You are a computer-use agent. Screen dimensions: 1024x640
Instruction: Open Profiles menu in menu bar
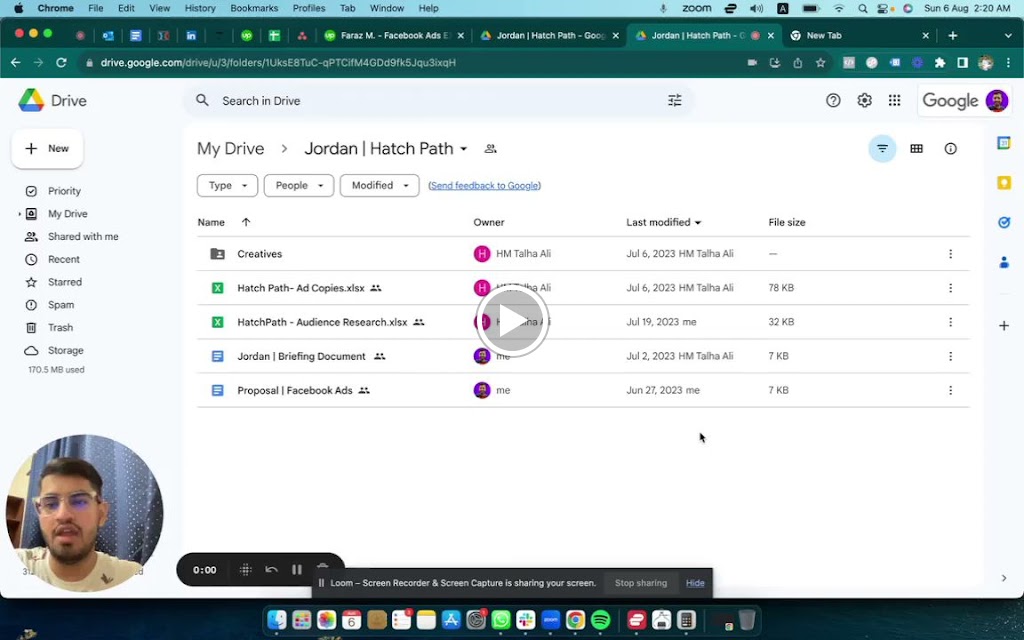pos(309,8)
